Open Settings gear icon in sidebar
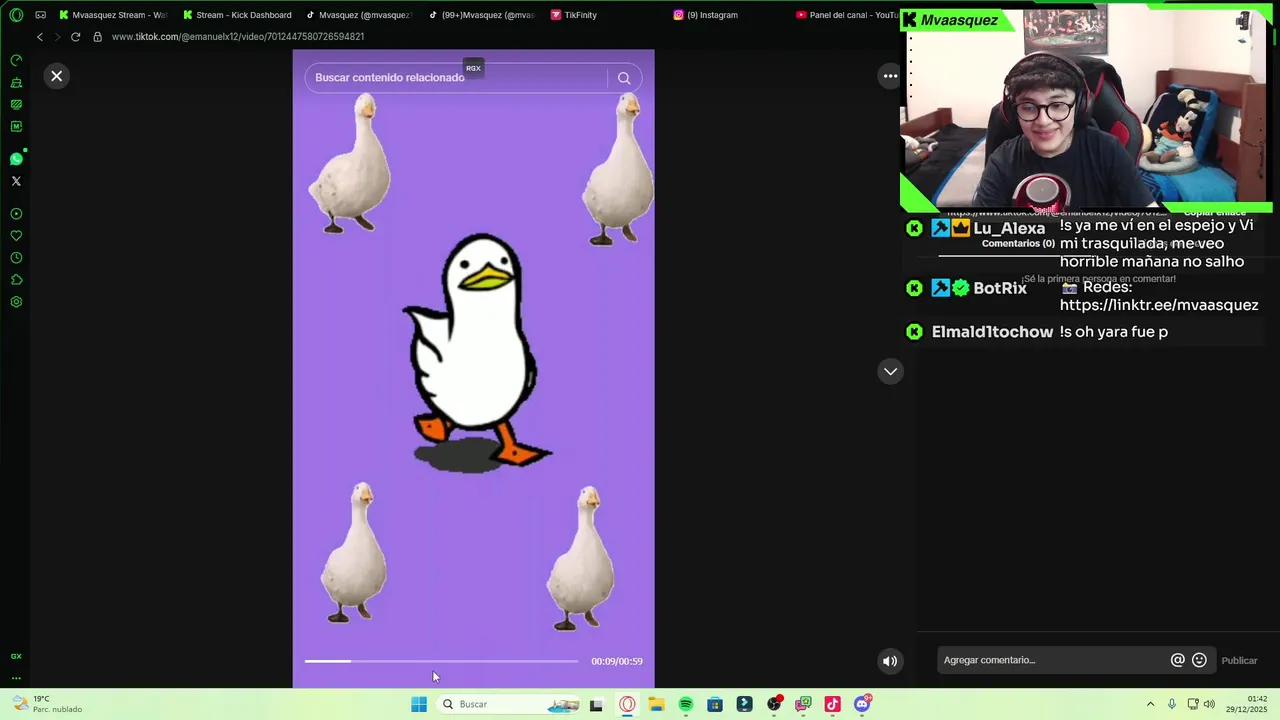Screen dimensions: 1280x720 click(x=16, y=302)
